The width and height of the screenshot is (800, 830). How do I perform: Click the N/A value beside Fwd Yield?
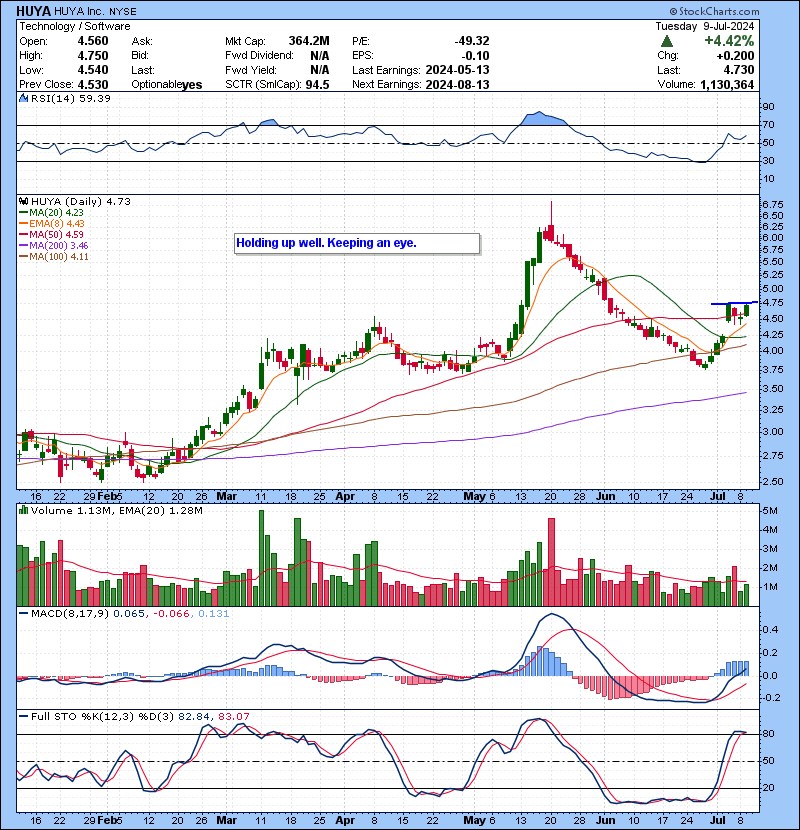coord(320,70)
